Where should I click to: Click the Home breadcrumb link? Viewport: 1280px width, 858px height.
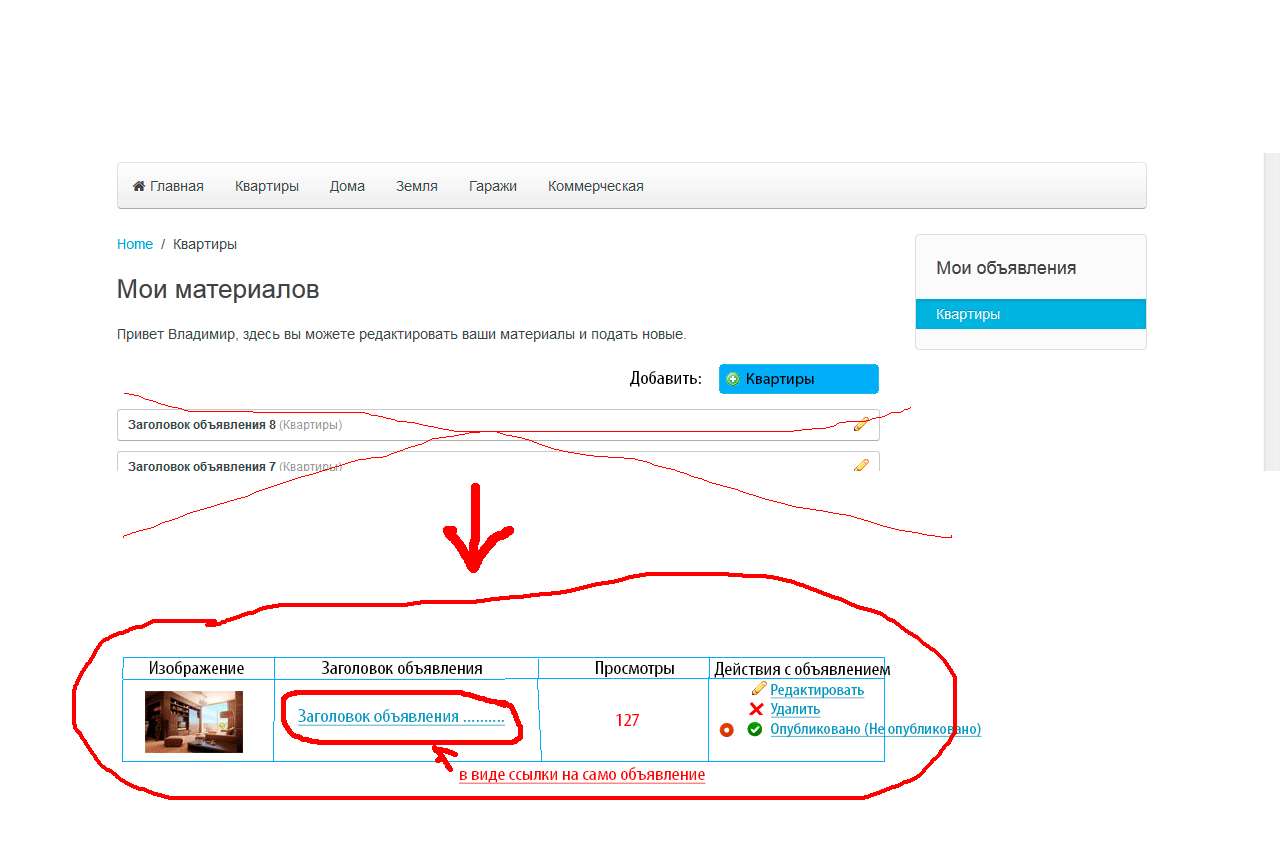click(x=135, y=244)
